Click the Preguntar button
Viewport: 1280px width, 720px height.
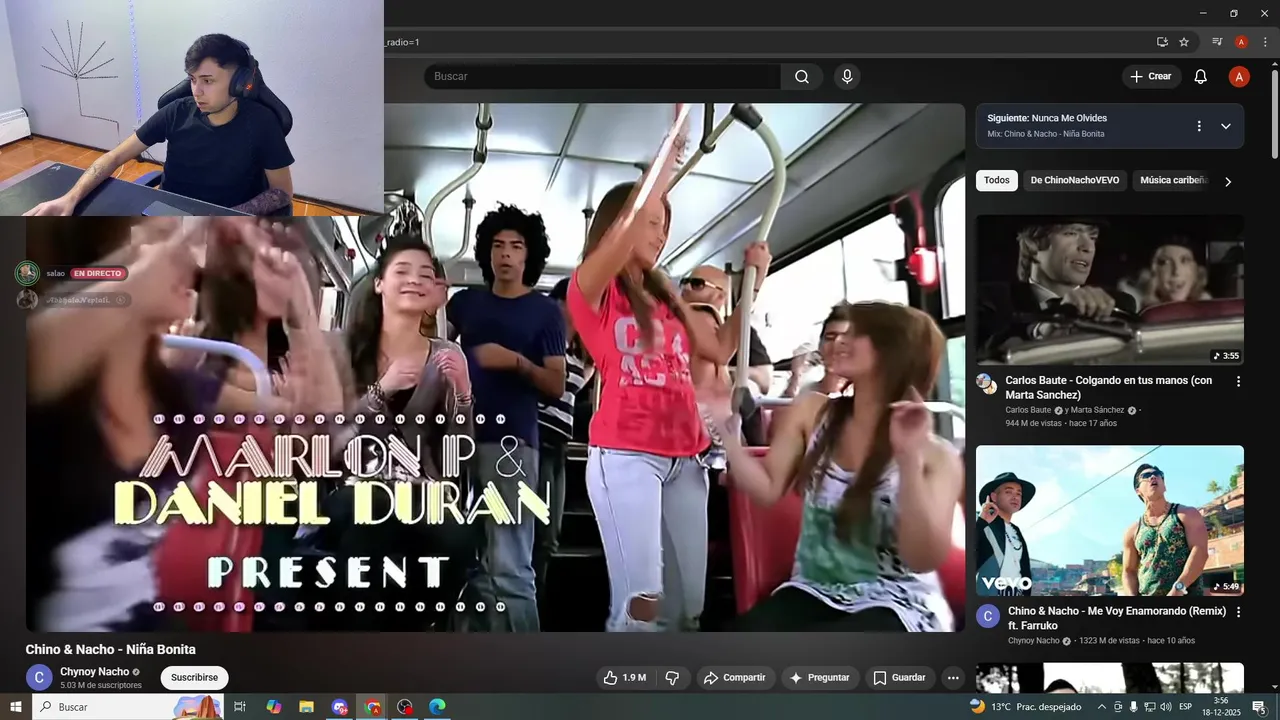tap(819, 678)
